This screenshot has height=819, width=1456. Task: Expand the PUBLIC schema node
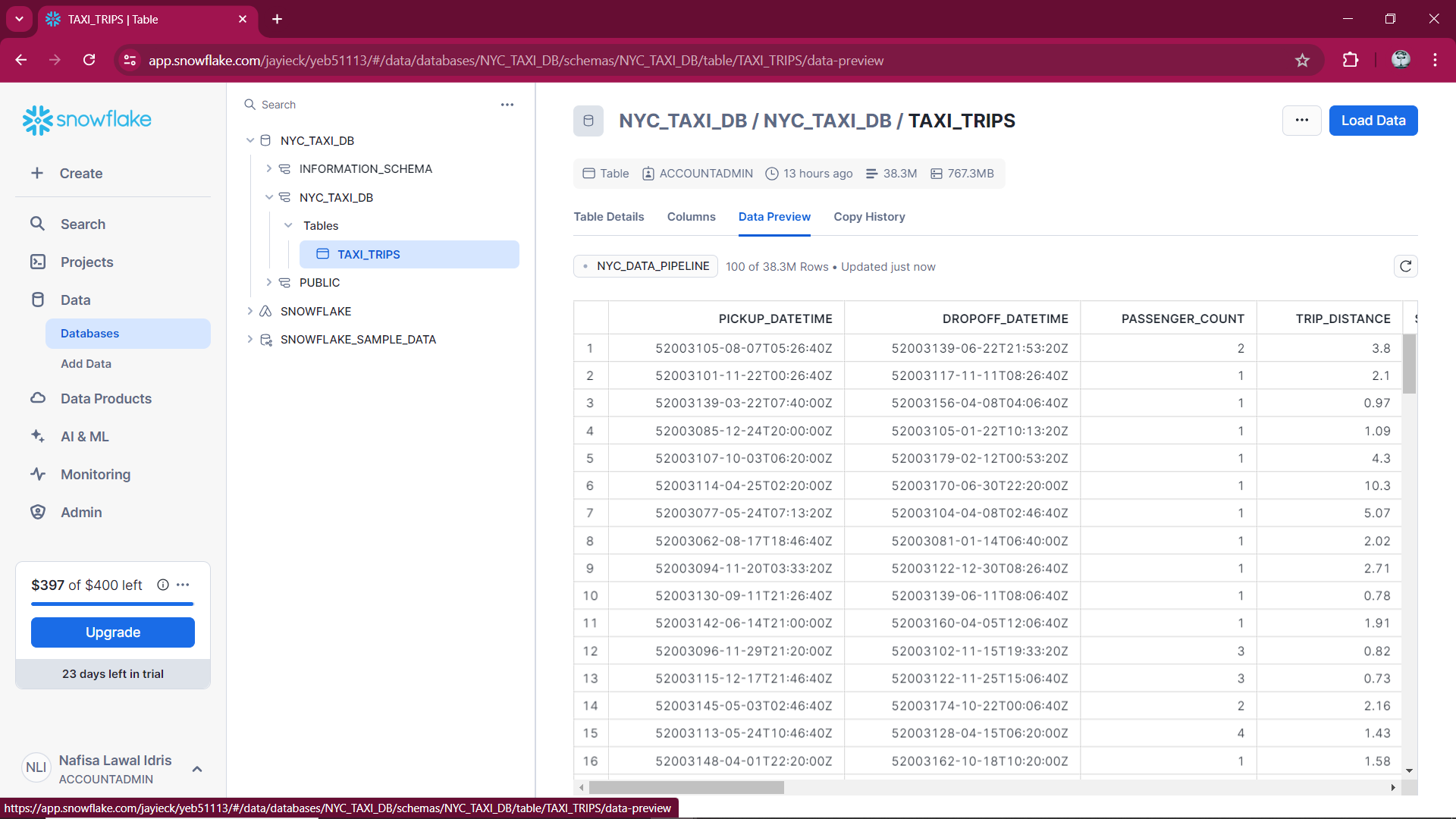coord(268,282)
